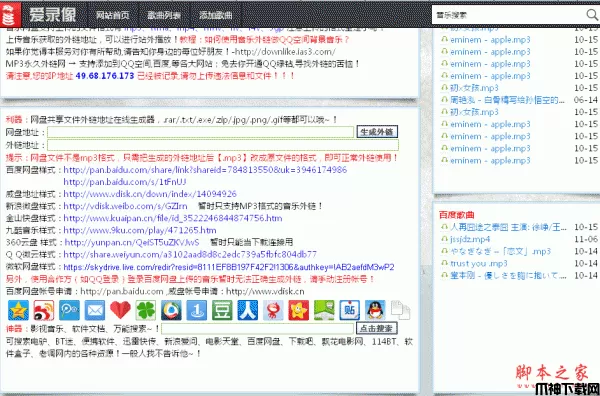Open 堂本刚 - 優しさを胸に抱いて song
The height and width of the screenshot is (396, 600).
pyautogui.click(x=508, y=275)
